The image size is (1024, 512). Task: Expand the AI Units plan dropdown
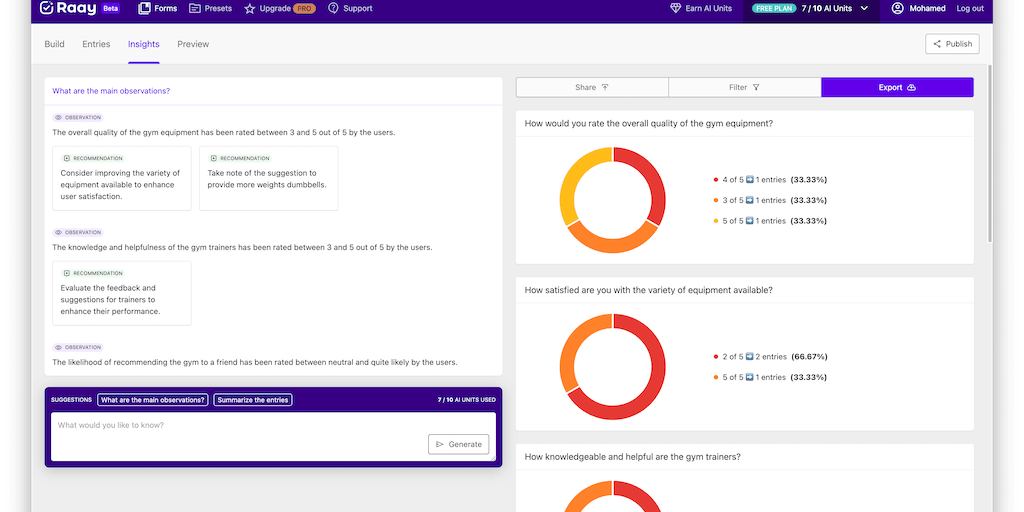coord(864,9)
